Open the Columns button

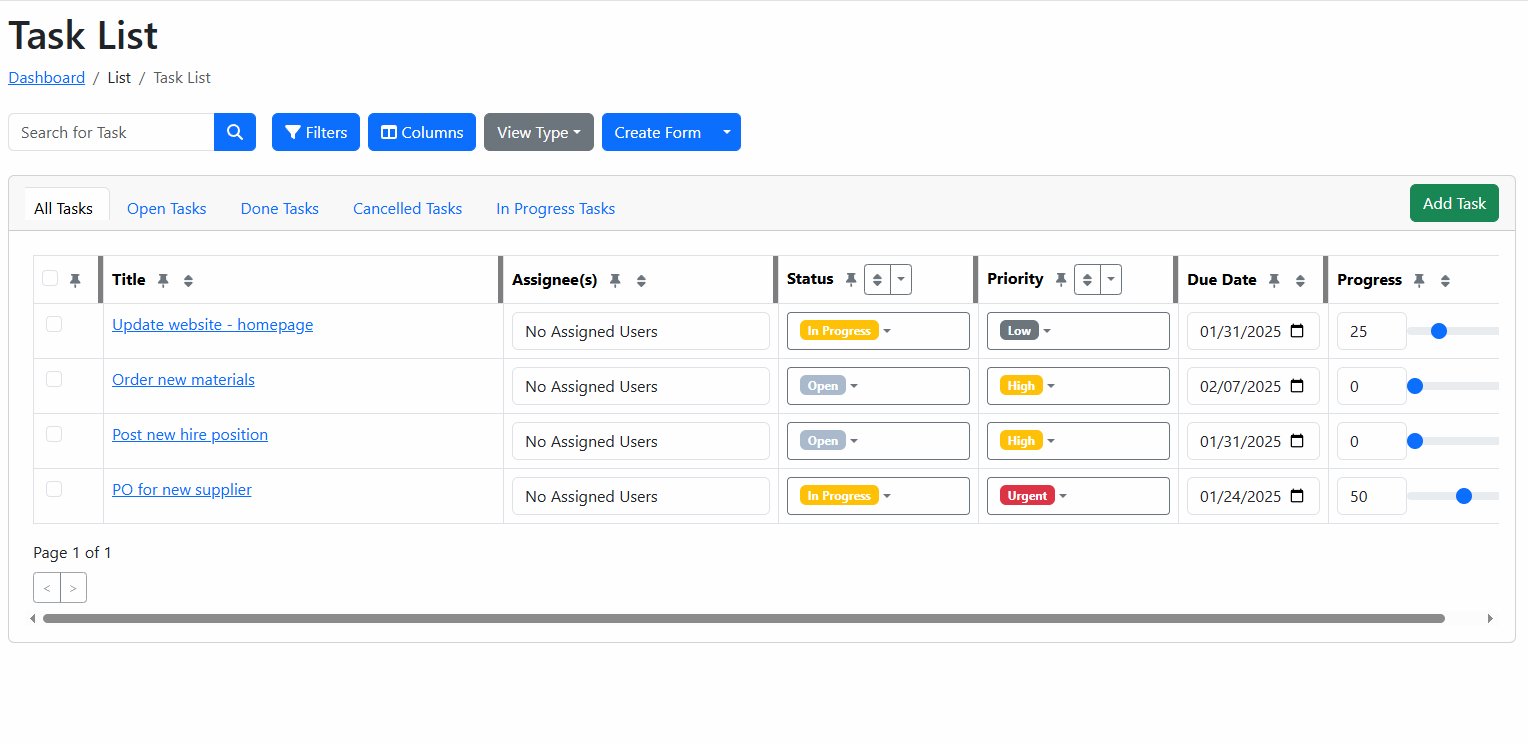click(x=422, y=132)
